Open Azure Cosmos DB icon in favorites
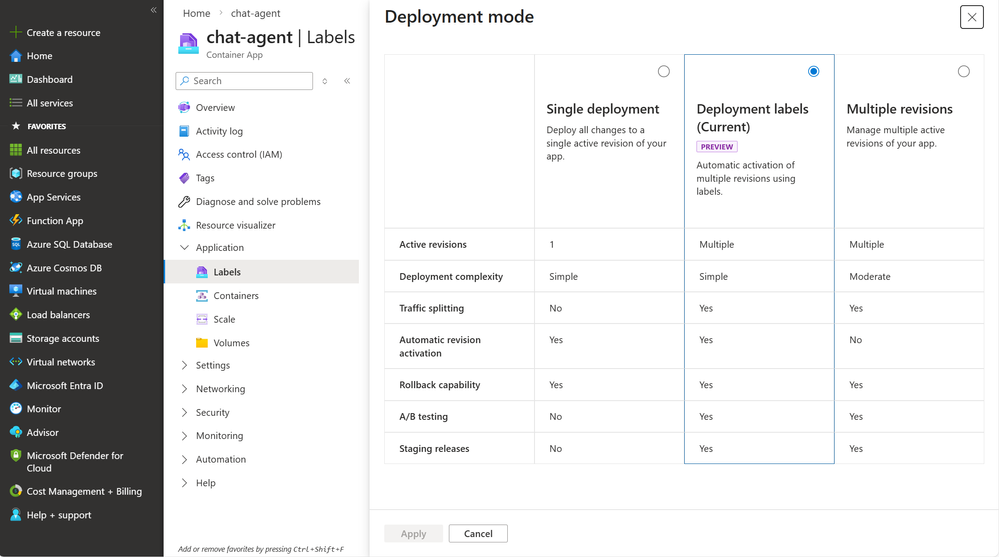This screenshot has height=557, width=999. pos(16,268)
